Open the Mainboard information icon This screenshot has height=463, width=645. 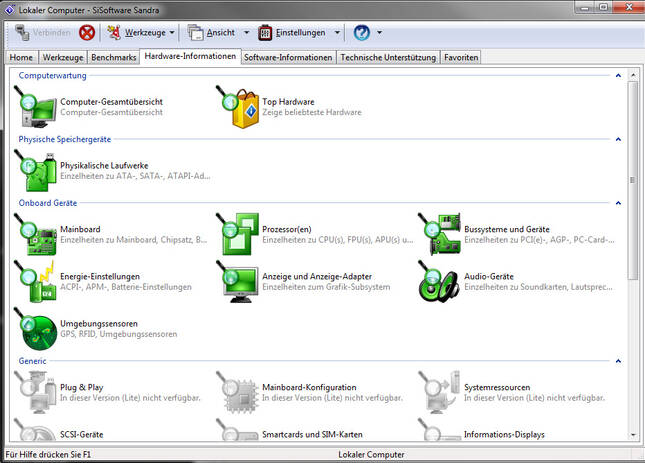[x=37, y=234]
